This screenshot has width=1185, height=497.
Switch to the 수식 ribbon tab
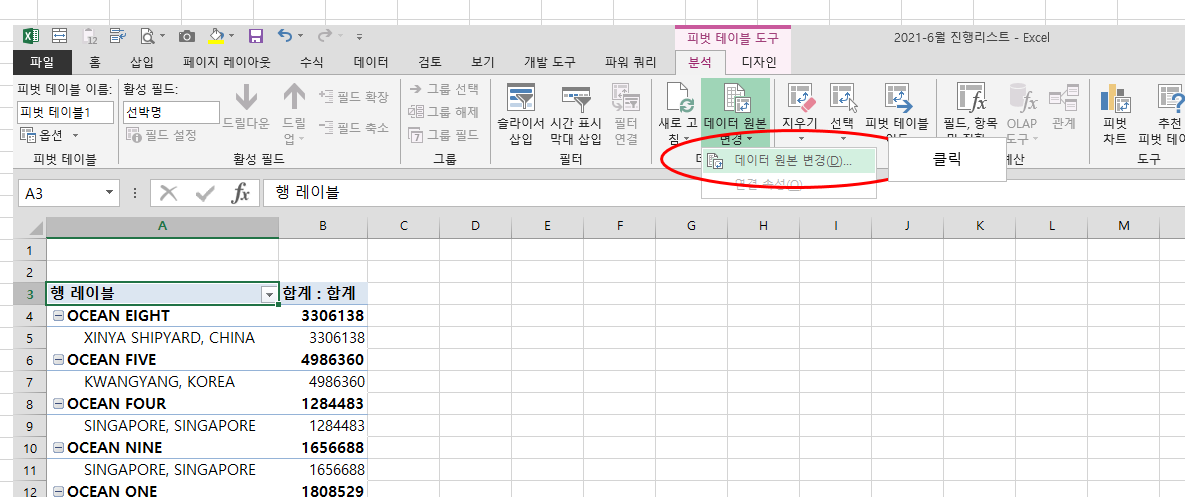coord(312,62)
